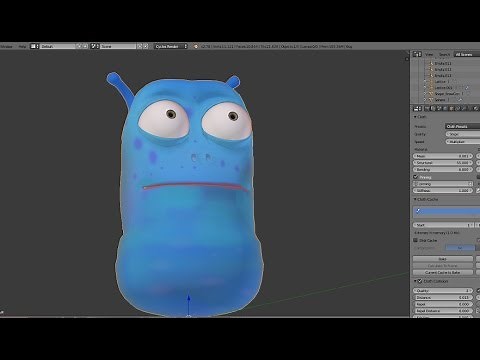Open the outliner editor type selector
Viewport: 480px width, 360px height.
click(x=417, y=54)
